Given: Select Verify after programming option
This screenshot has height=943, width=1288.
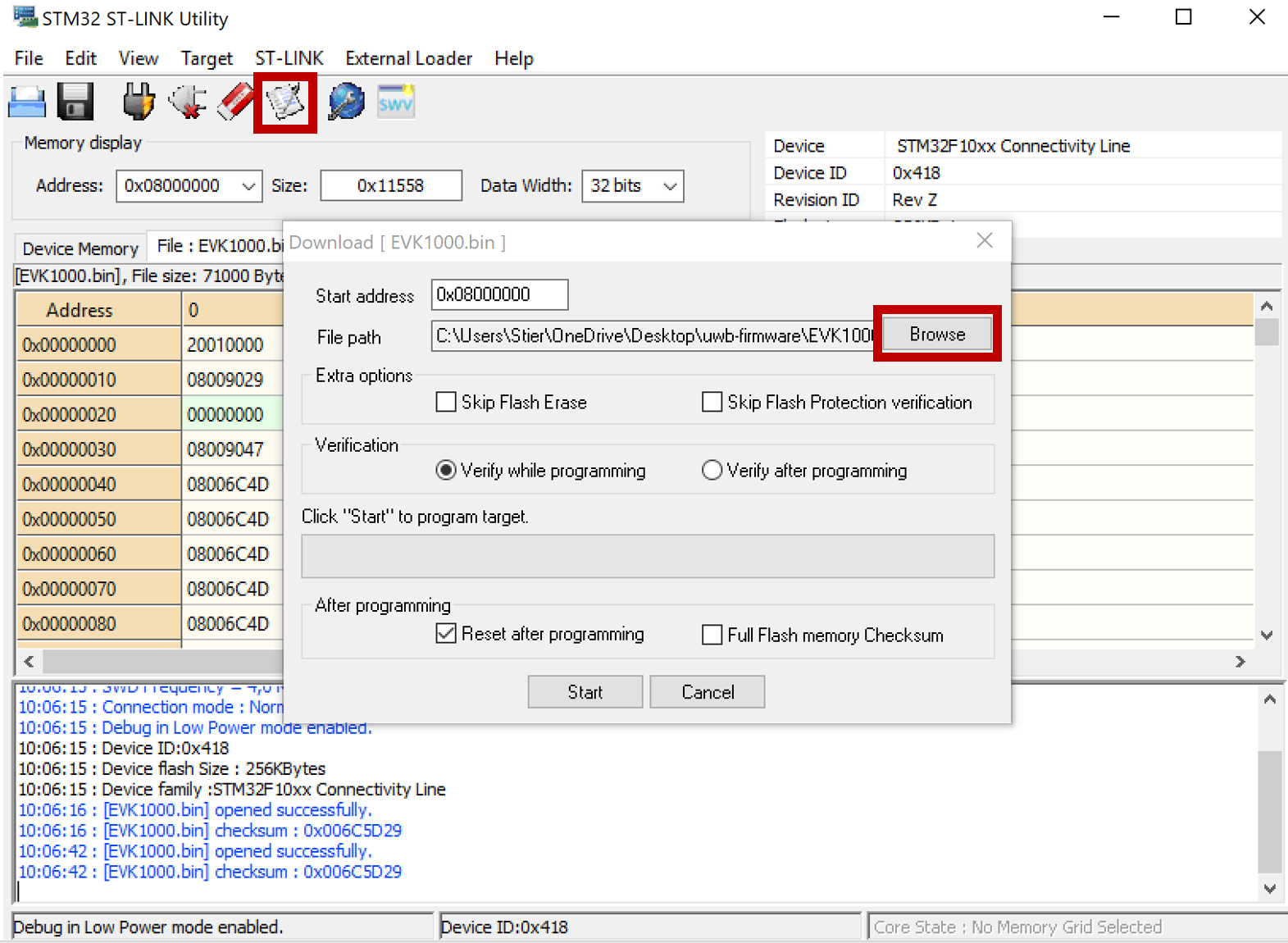Looking at the screenshot, I should click(712, 470).
